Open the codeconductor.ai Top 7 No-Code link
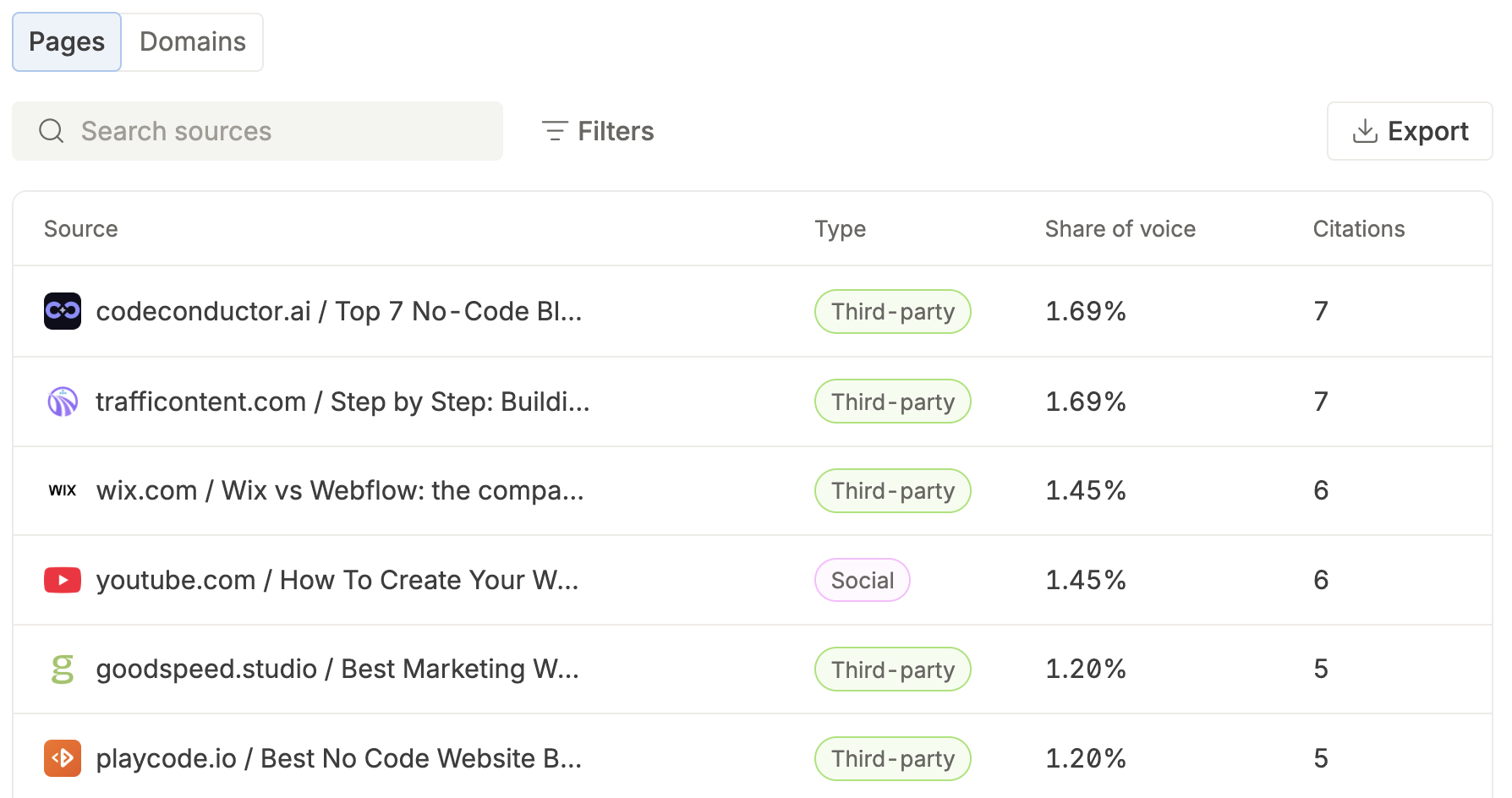The height and width of the screenshot is (798, 1512). click(x=339, y=311)
